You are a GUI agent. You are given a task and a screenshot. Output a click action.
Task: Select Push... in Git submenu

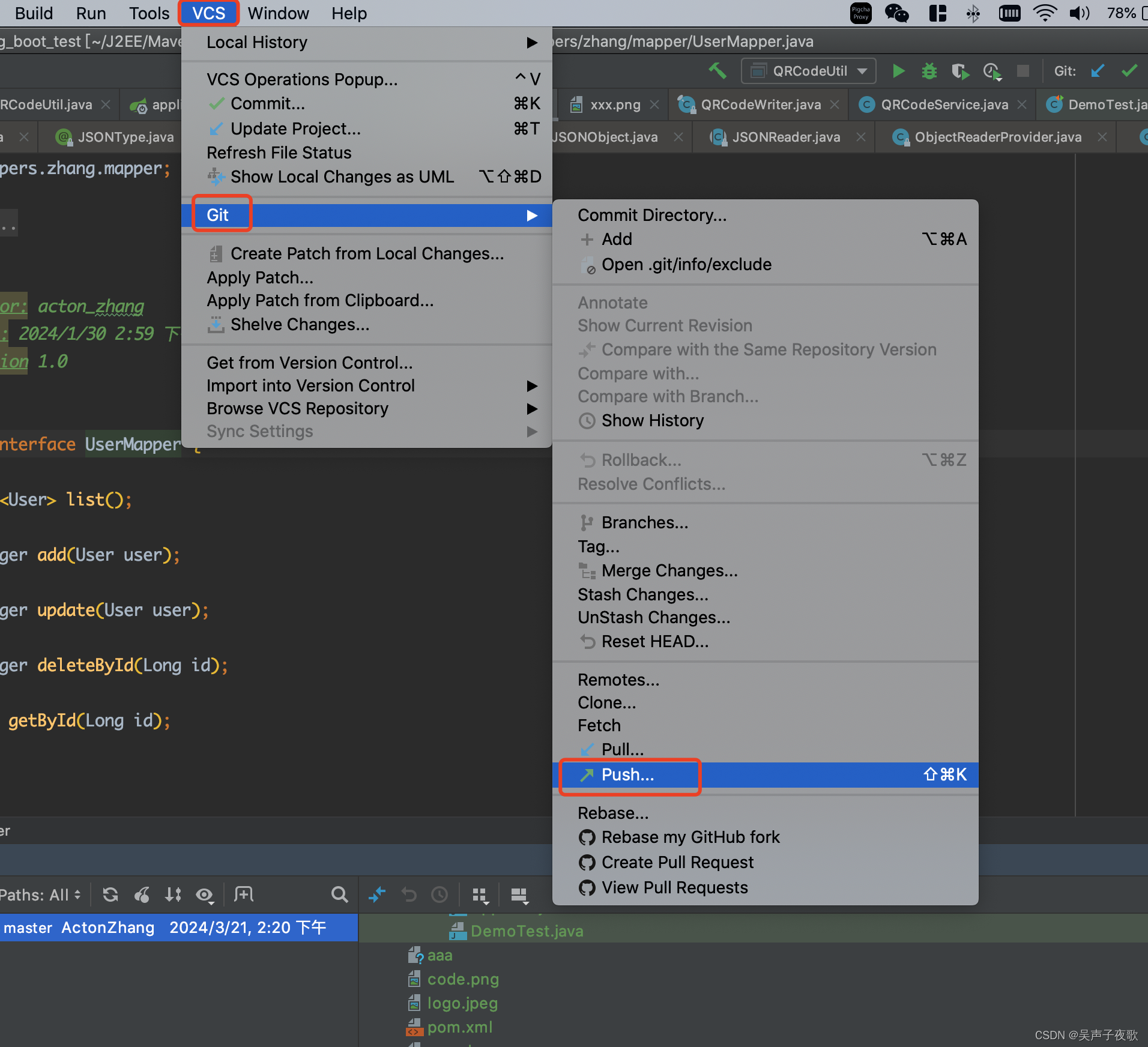(765, 774)
